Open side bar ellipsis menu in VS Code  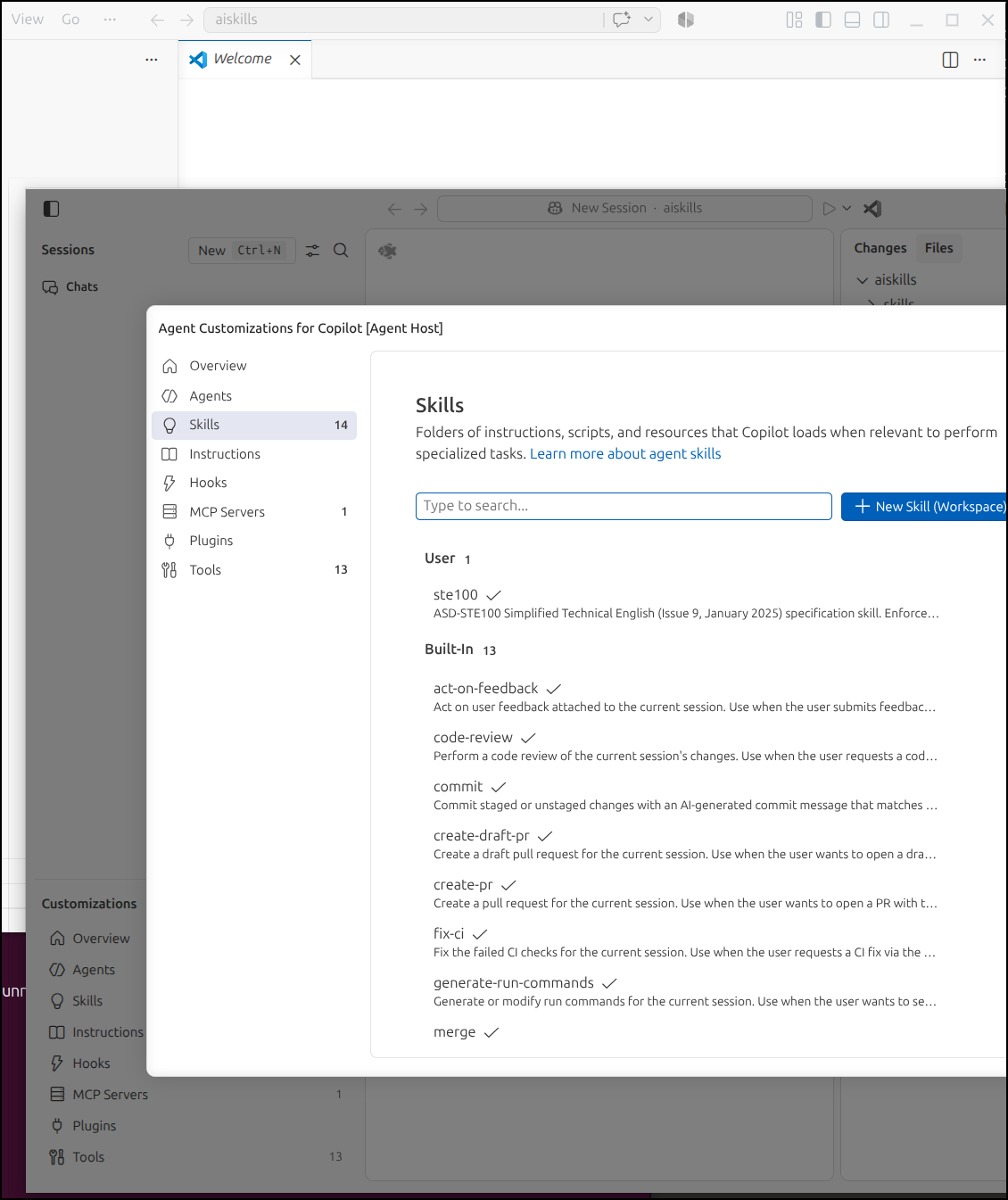pyautogui.click(x=152, y=60)
